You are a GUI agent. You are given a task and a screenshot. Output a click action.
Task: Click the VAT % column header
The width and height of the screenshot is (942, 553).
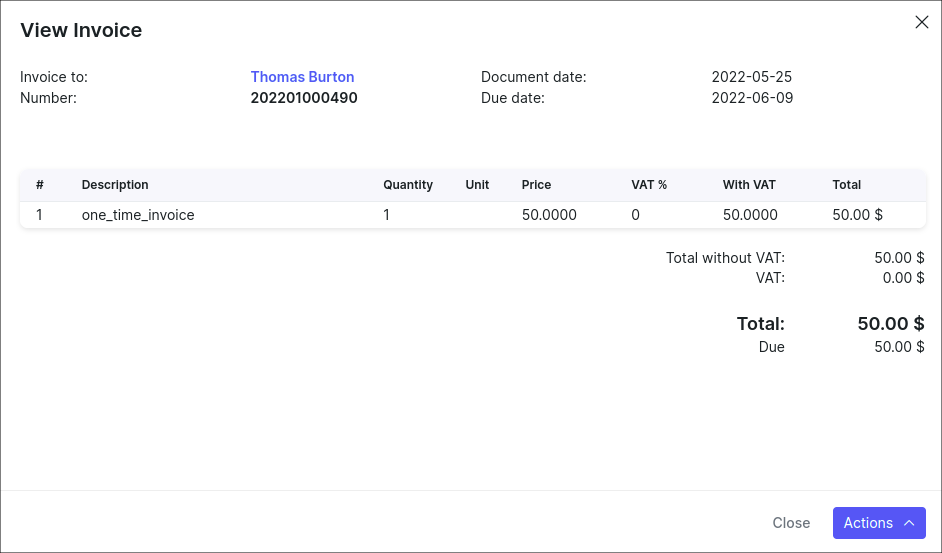pyautogui.click(x=649, y=185)
